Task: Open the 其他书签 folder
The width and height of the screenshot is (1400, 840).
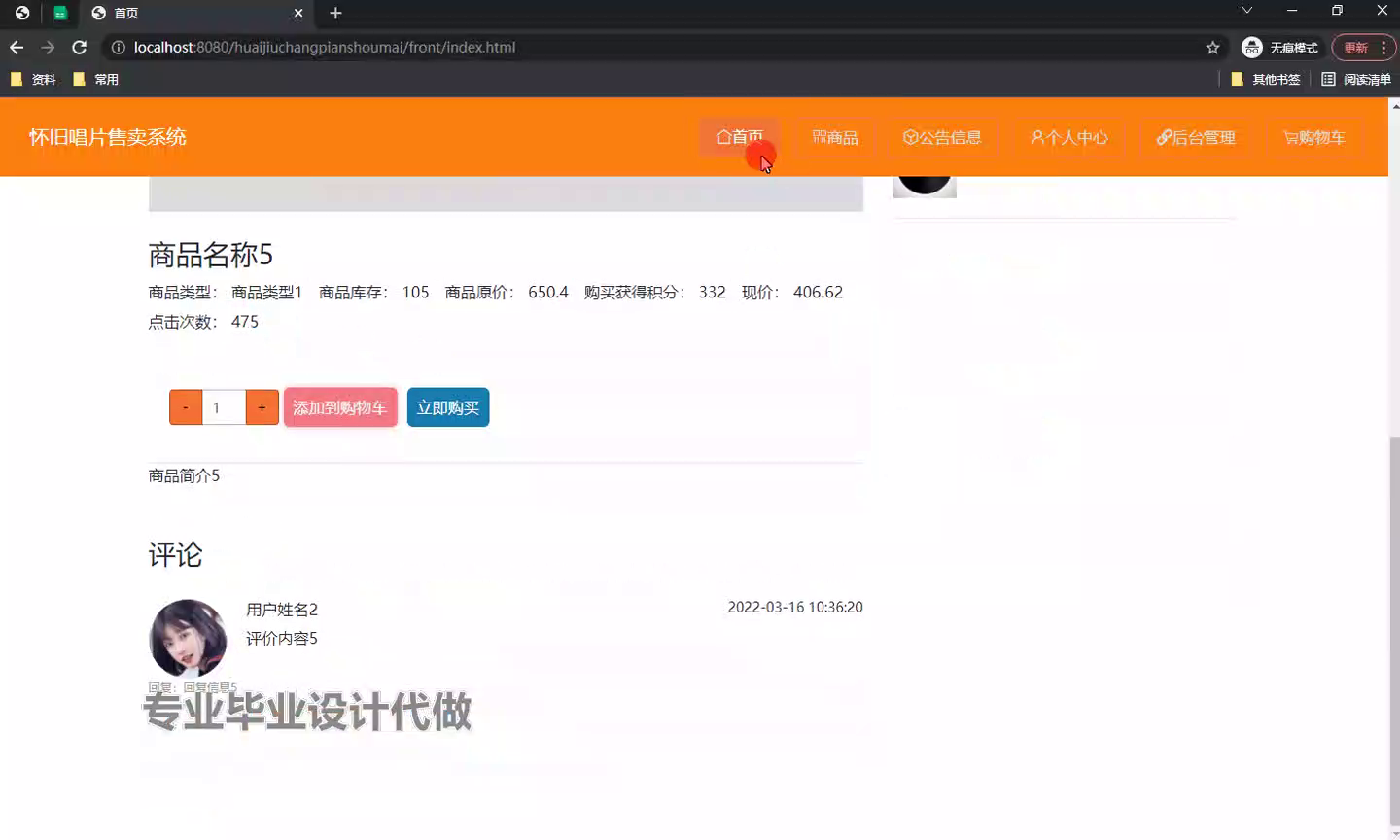Action: pos(1265,79)
